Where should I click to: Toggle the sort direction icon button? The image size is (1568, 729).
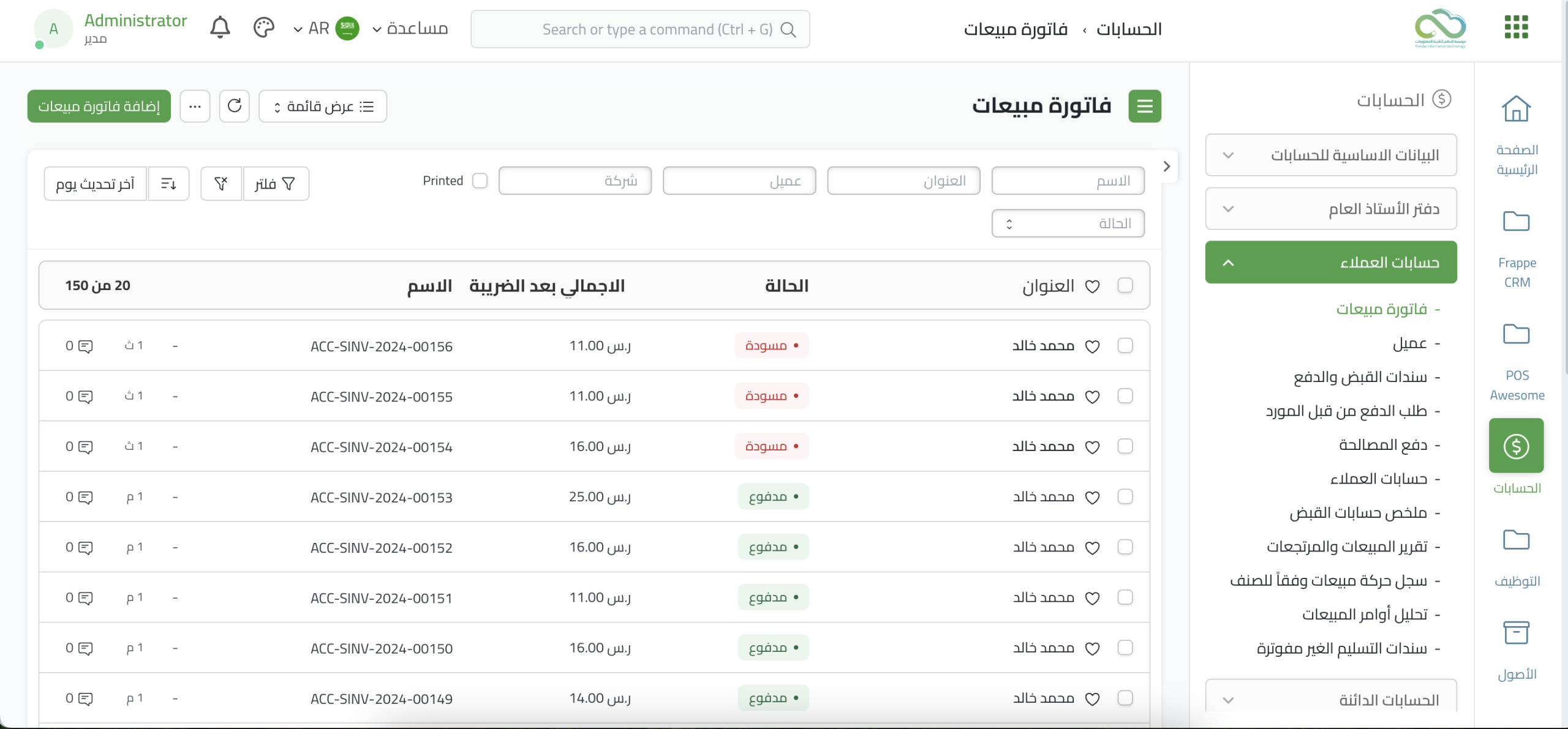point(168,183)
